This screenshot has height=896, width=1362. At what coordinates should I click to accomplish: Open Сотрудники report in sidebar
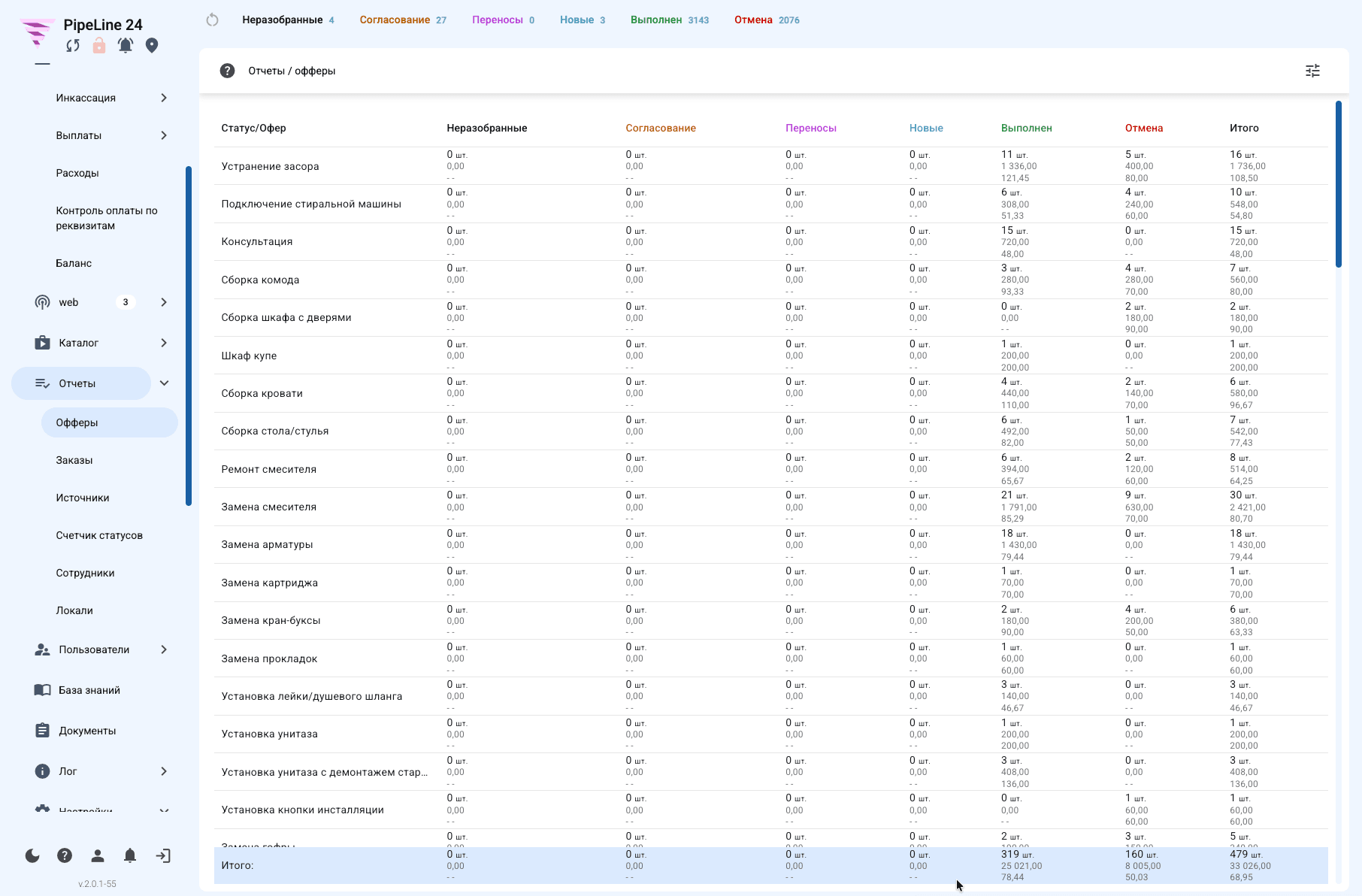[85, 573]
